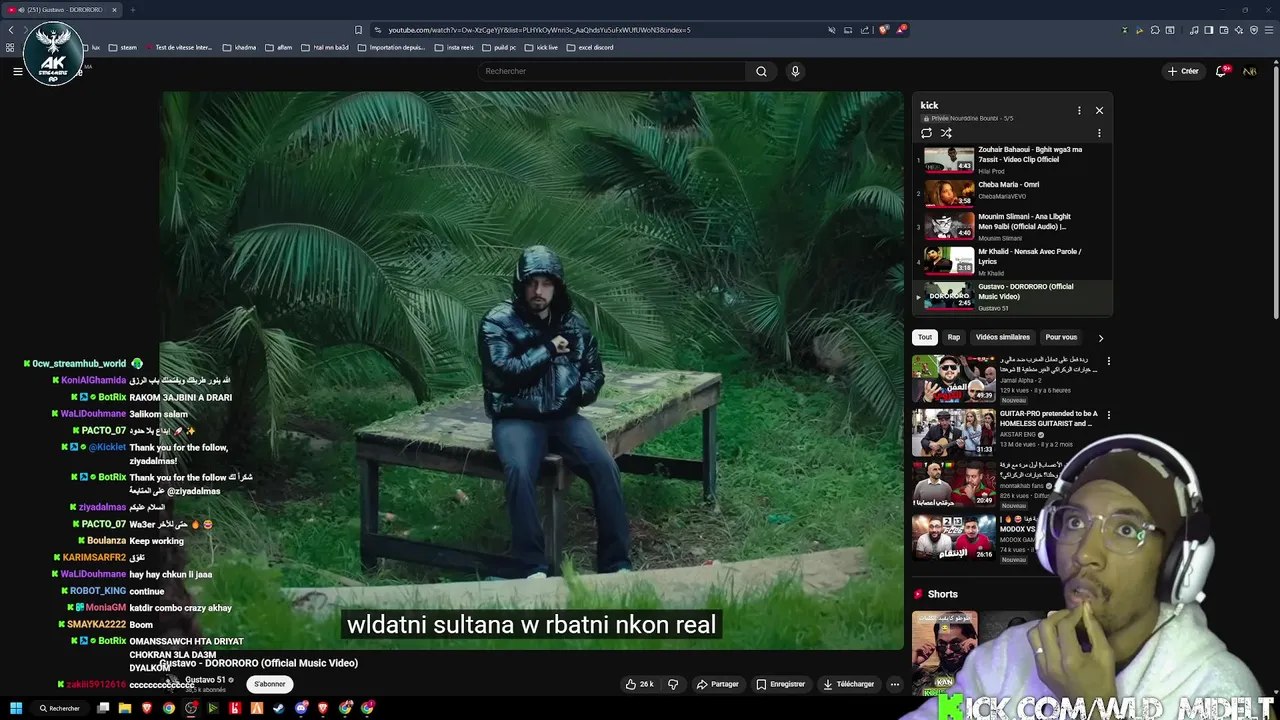The image size is (1280, 720).
Task: Open the video actions three-dot menu
Action: [x=895, y=684]
